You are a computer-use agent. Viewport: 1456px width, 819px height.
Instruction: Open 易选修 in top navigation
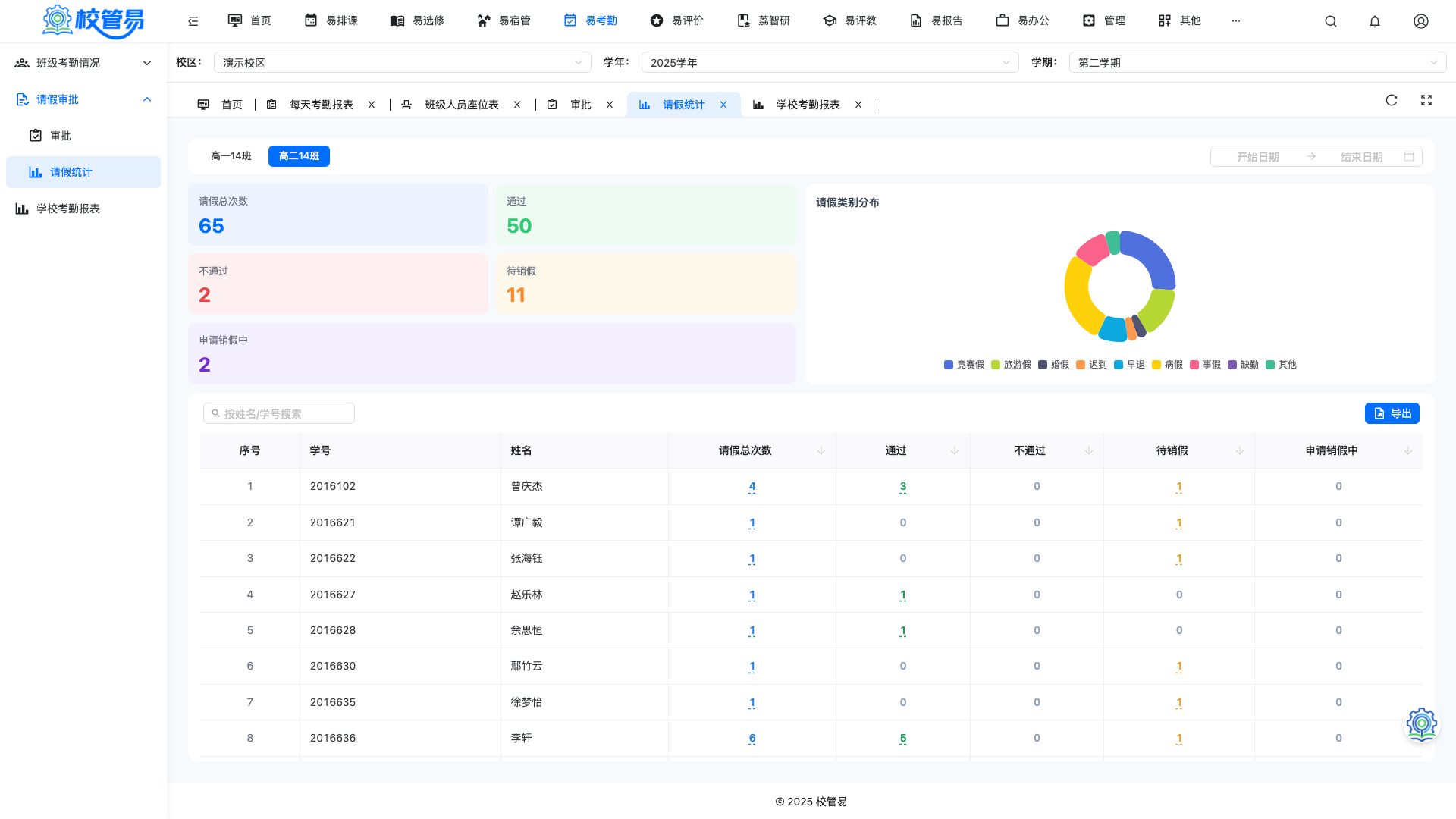pyautogui.click(x=418, y=20)
